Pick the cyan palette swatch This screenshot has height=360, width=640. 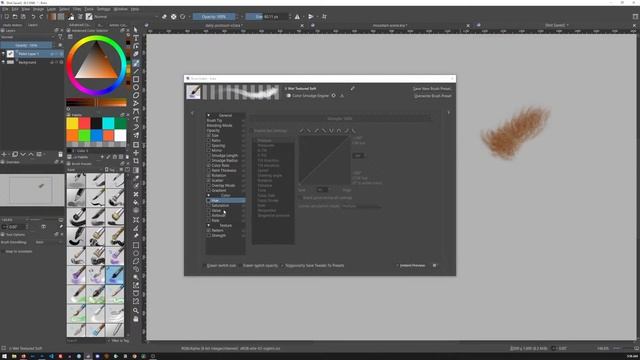[108, 123]
